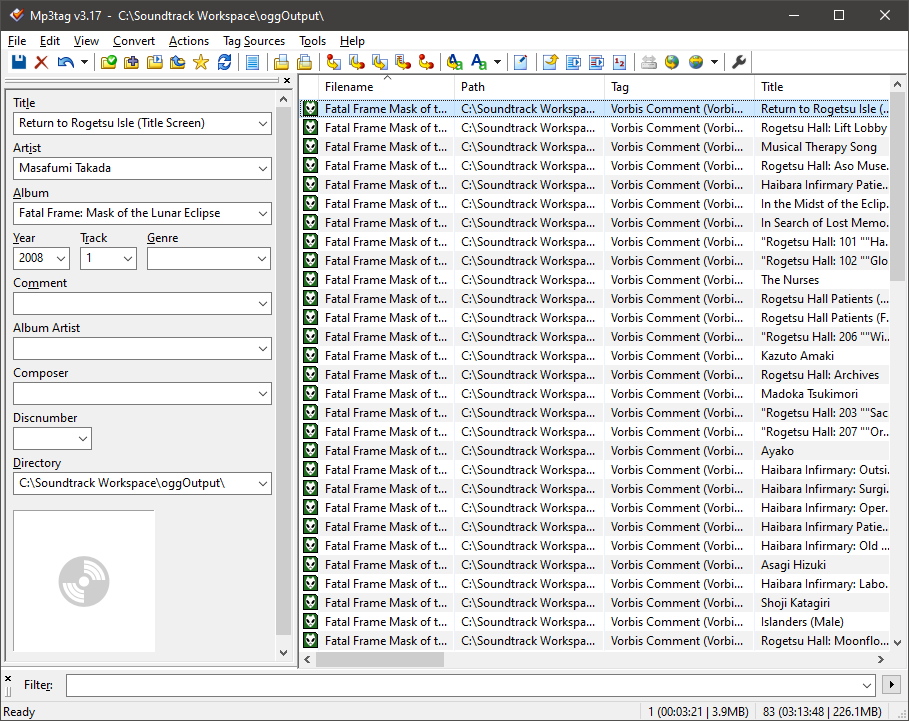Open the File menu
Image resolution: width=909 pixels, height=721 pixels.
(x=17, y=41)
